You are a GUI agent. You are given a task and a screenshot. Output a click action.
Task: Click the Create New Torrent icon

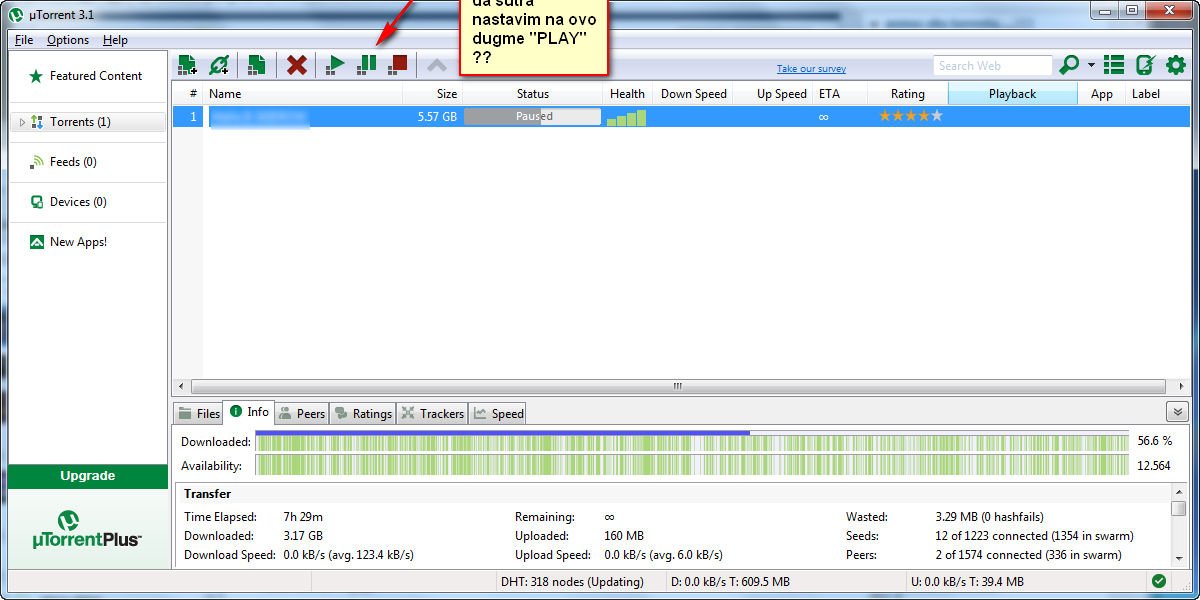click(257, 65)
